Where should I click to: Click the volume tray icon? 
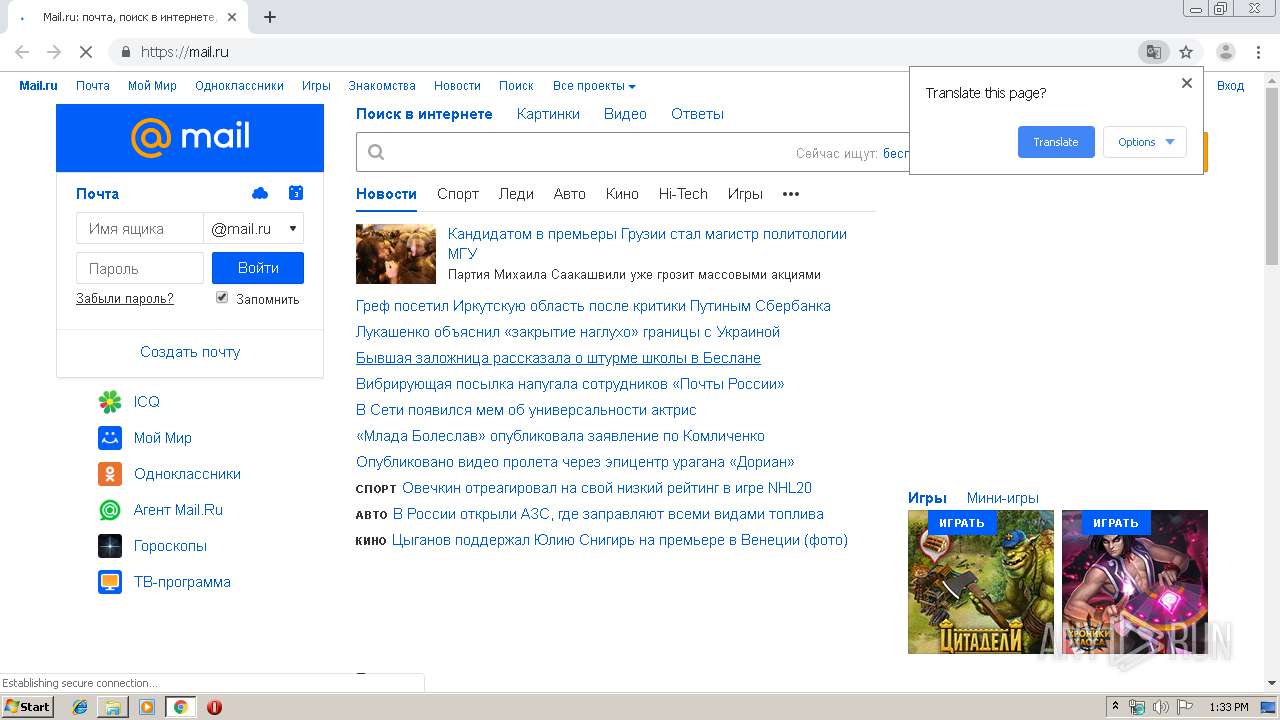coord(1161,707)
